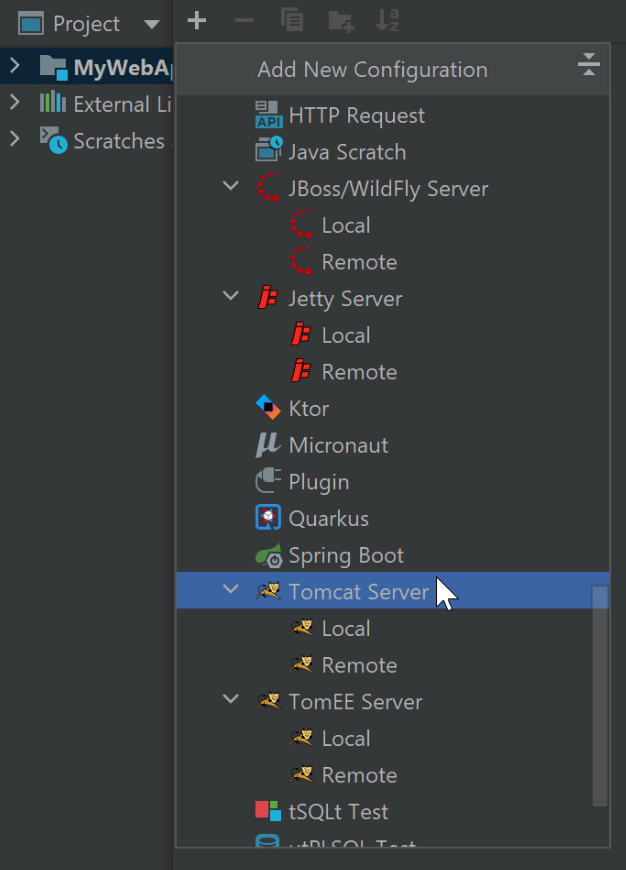The height and width of the screenshot is (870, 626).
Task: Click the Tomcat Server cat icon
Action: click(x=269, y=591)
